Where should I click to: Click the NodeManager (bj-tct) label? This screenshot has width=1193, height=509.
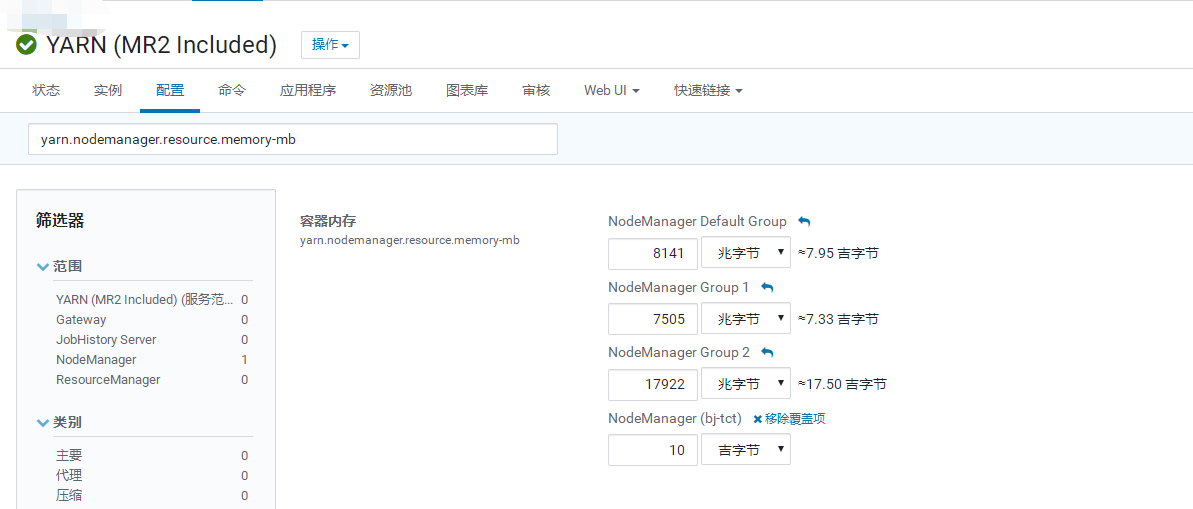point(675,418)
